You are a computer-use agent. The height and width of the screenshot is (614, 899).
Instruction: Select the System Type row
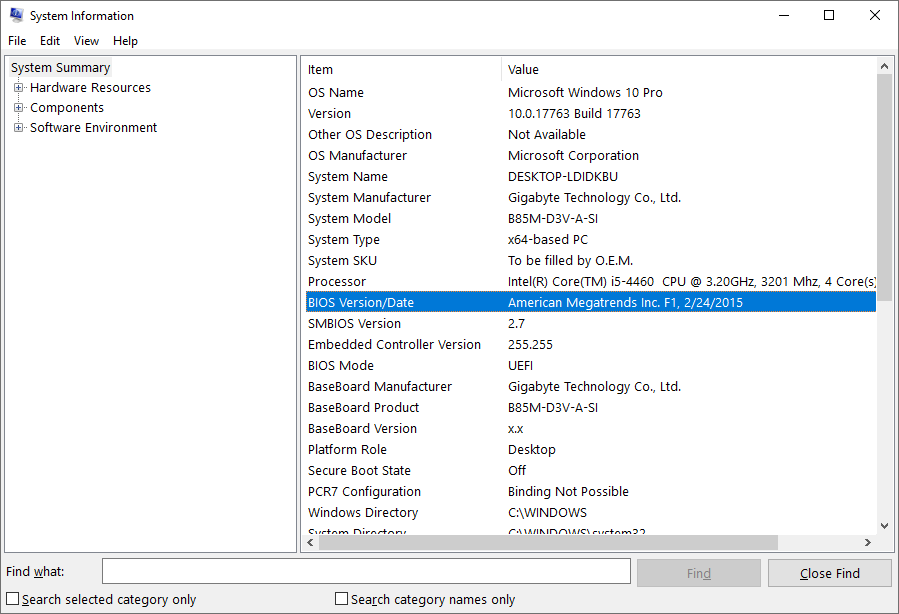pos(591,240)
